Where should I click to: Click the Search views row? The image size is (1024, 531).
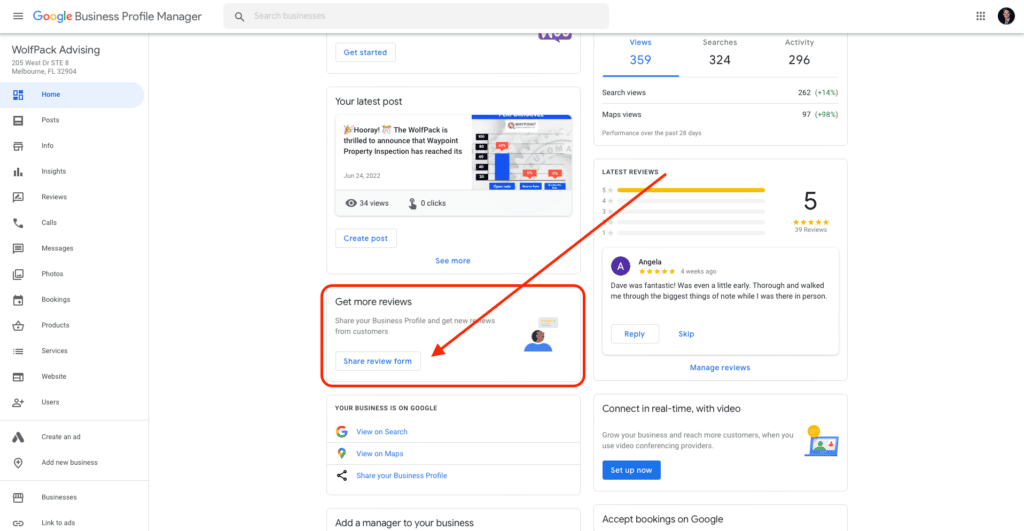720,93
